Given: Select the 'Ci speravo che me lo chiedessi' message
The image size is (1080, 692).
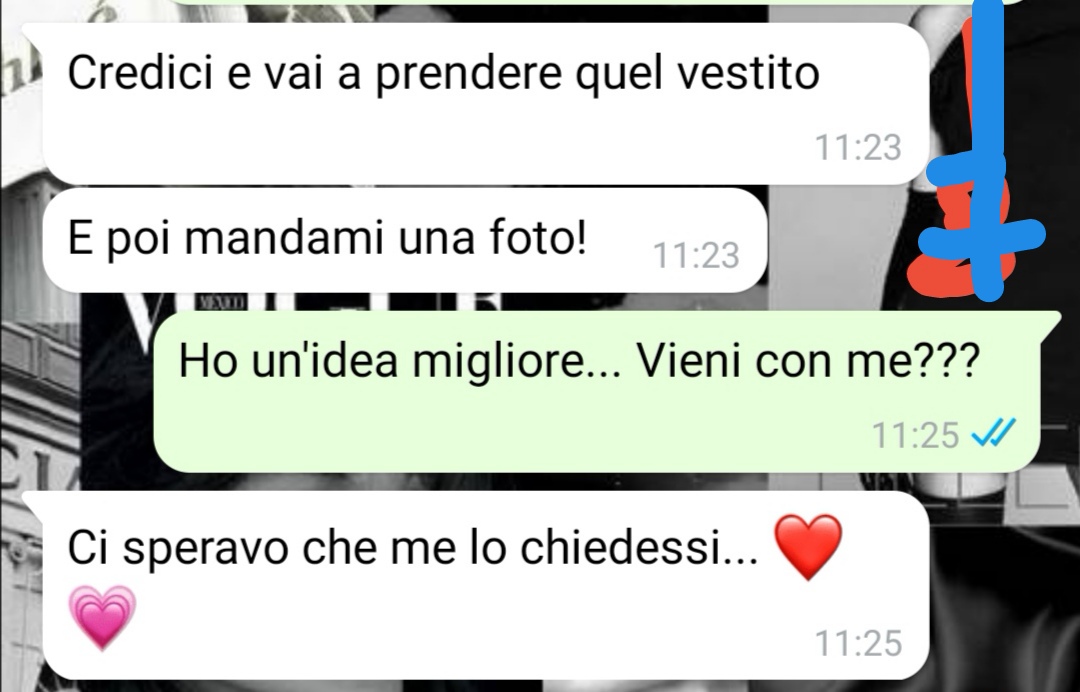Looking at the screenshot, I should tap(486, 585).
